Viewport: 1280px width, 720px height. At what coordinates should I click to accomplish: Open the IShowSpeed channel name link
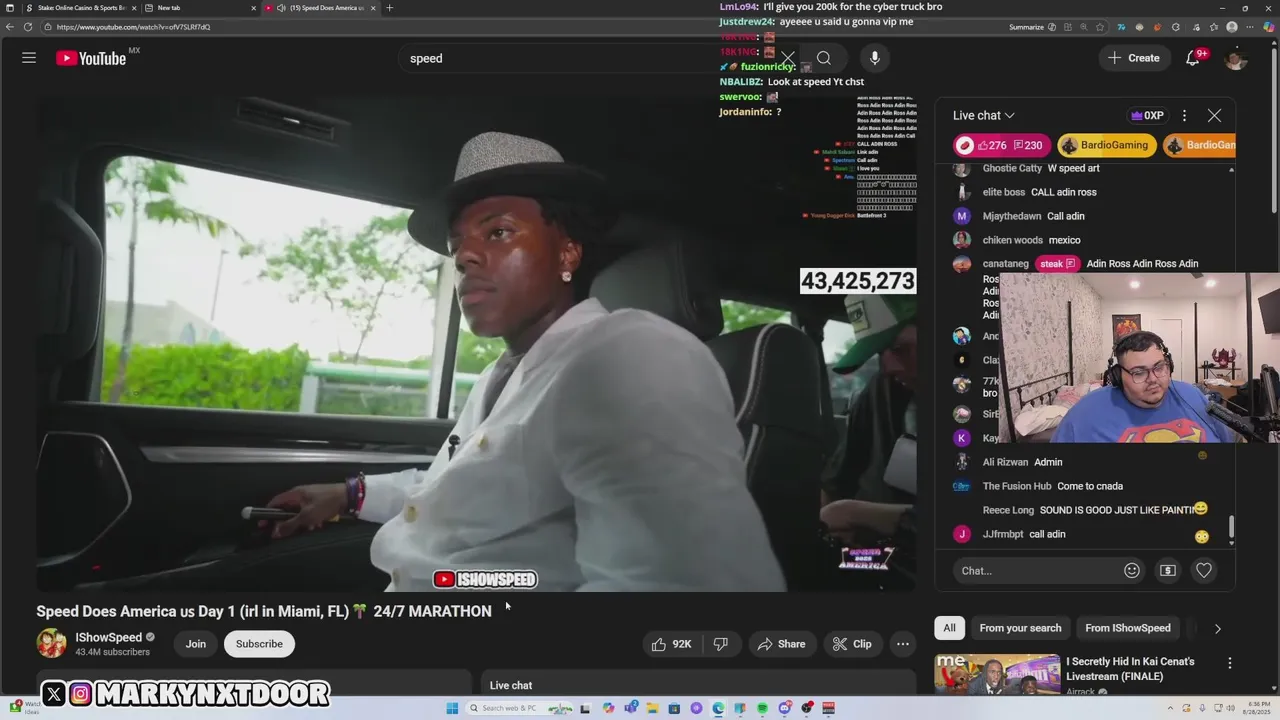coord(108,637)
